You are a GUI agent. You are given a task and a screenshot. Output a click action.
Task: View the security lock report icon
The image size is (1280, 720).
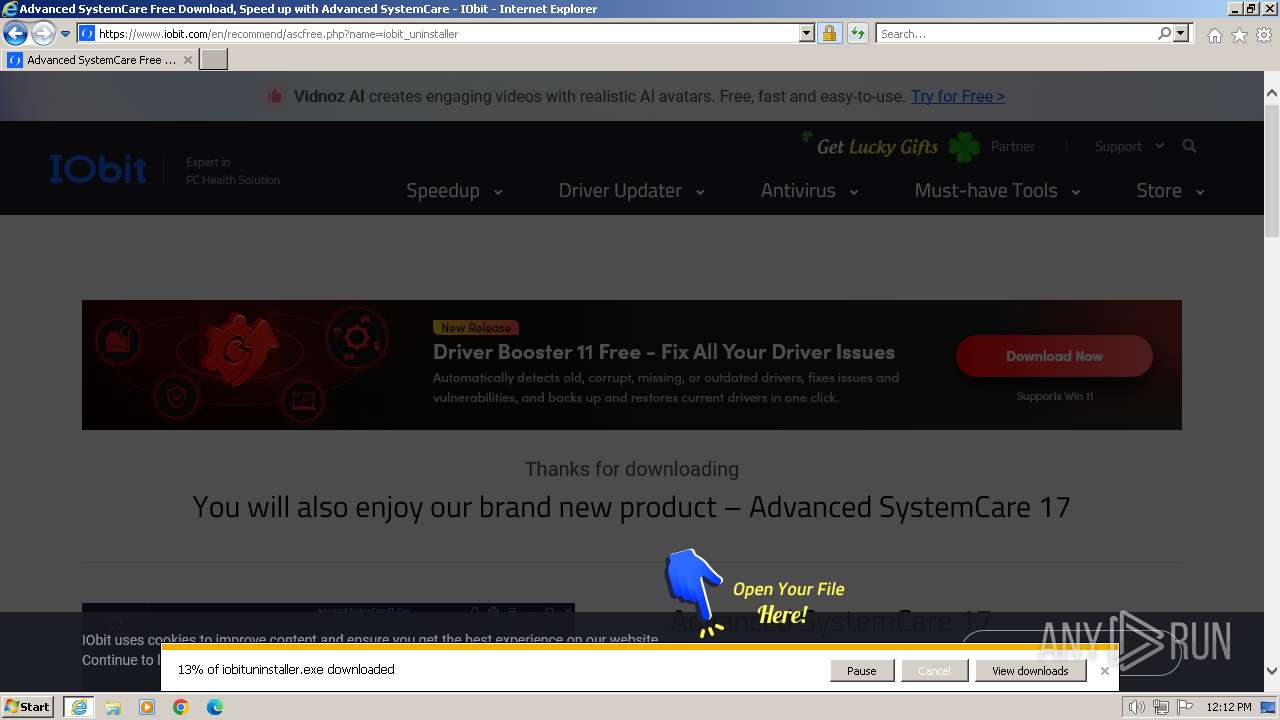(x=829, y=33)
